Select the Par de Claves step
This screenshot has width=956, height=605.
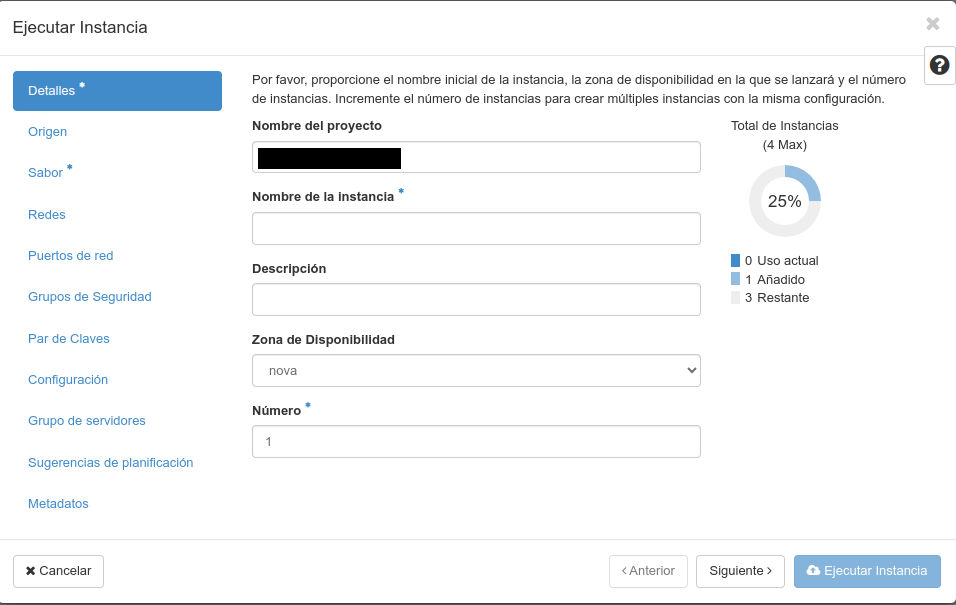(68, 338)
